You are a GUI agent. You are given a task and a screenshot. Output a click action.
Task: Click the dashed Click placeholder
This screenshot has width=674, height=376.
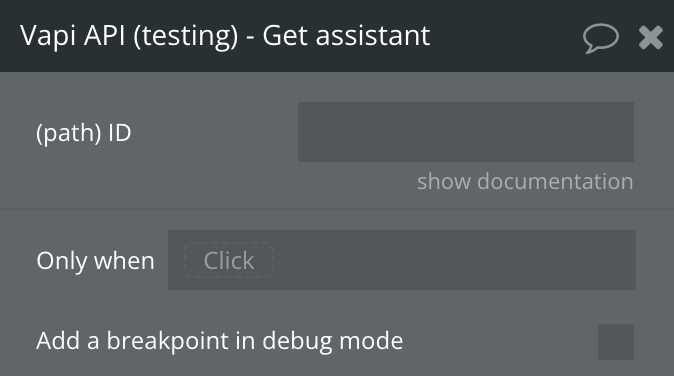pyautogui.click(x=229, y=260)
